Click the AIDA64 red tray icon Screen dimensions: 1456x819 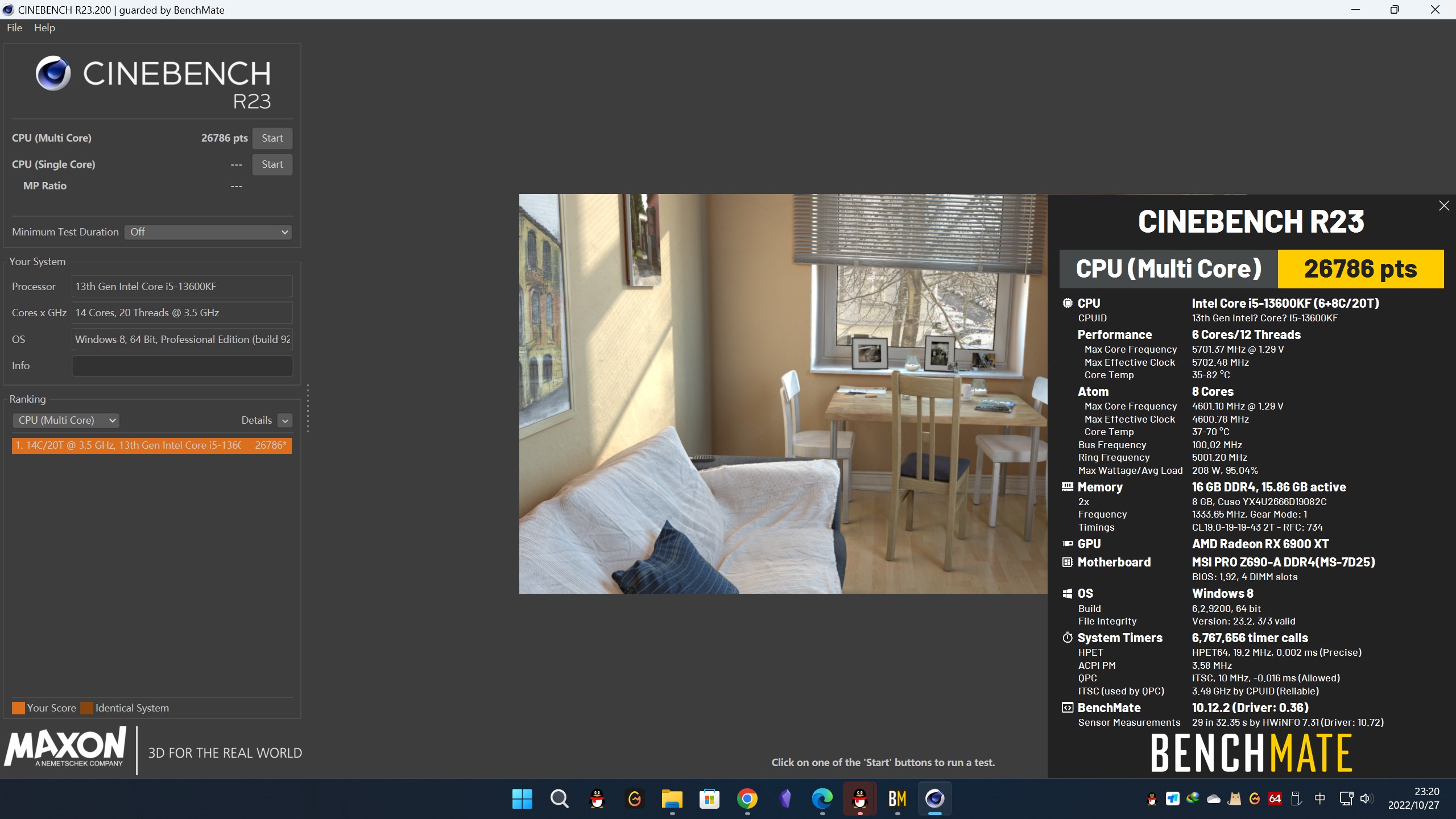point(1275,799)
